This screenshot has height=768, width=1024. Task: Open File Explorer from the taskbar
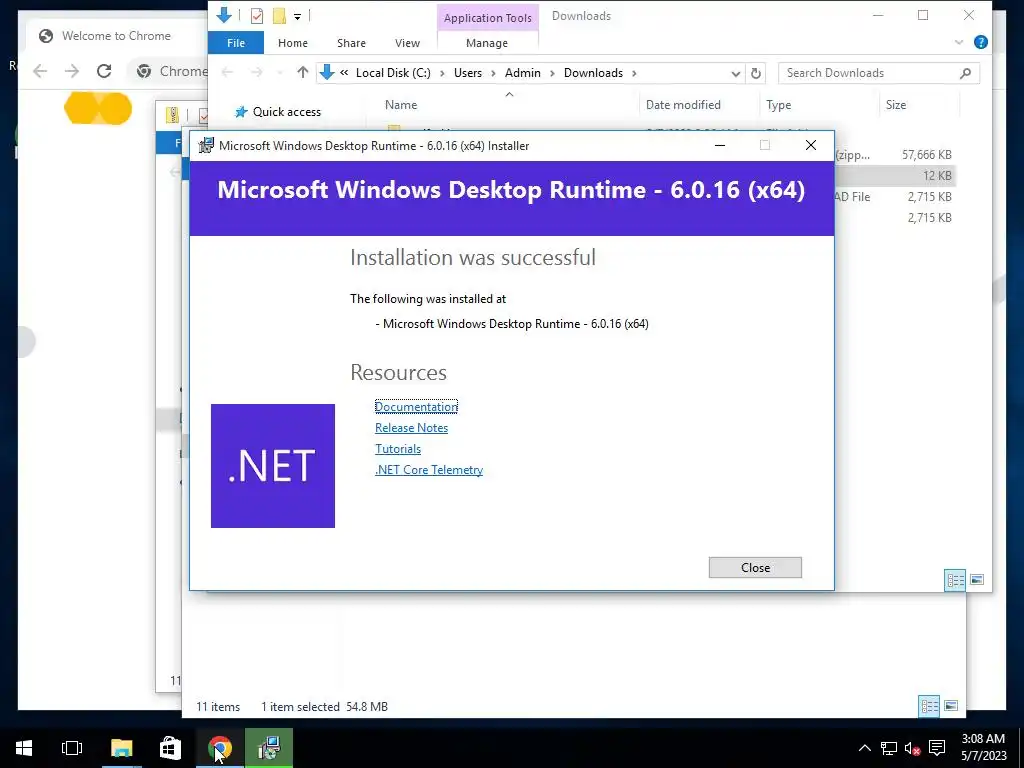click(x=121, y=748)
